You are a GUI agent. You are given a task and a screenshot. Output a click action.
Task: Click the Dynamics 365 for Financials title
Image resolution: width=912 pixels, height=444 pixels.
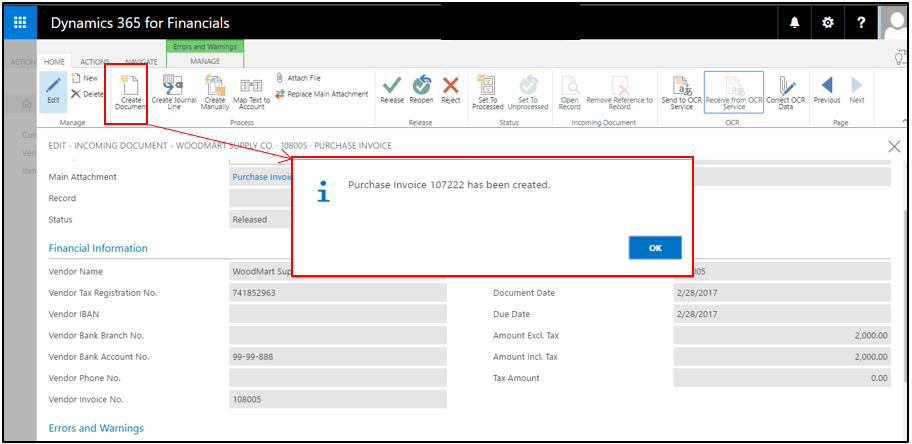click(x=140, y=23)
